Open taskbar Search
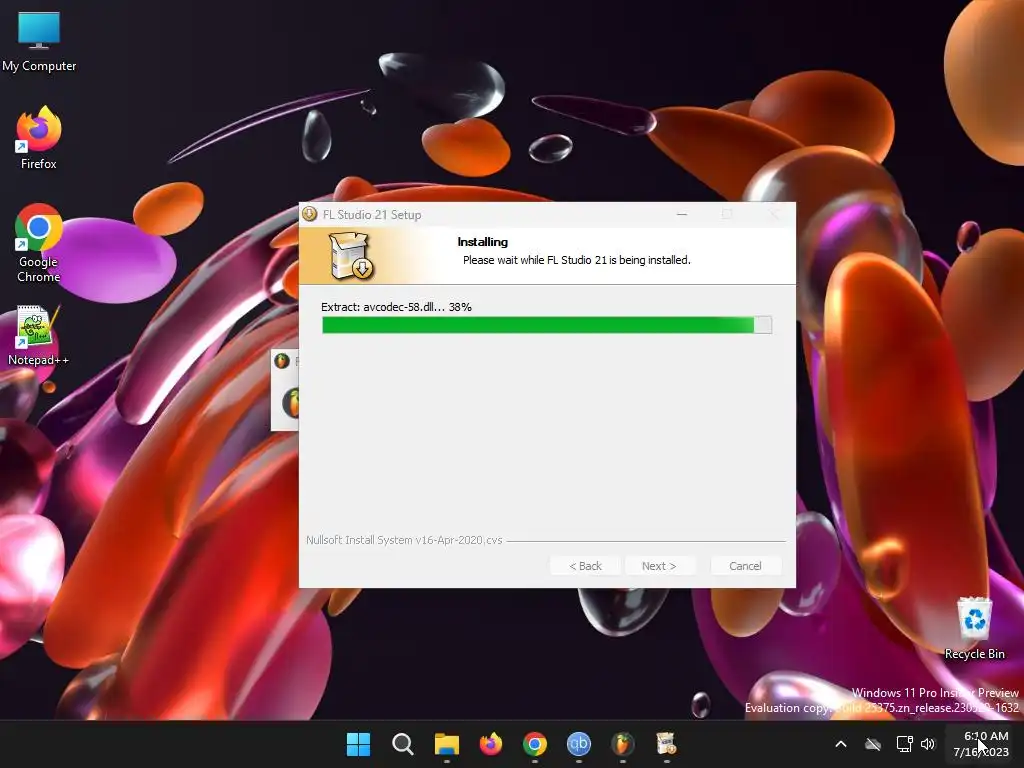This screenshot has height=768, width=1024. (x=402, y=744)
